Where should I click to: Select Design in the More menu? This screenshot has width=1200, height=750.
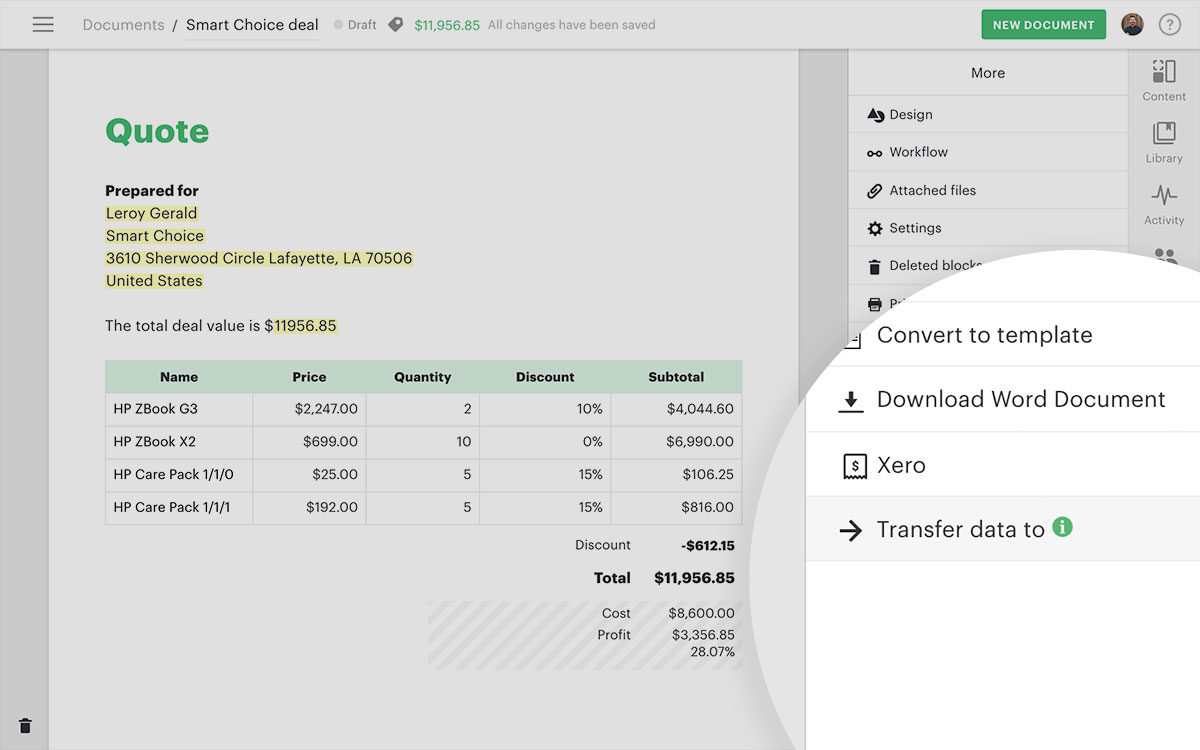point(988,115)
